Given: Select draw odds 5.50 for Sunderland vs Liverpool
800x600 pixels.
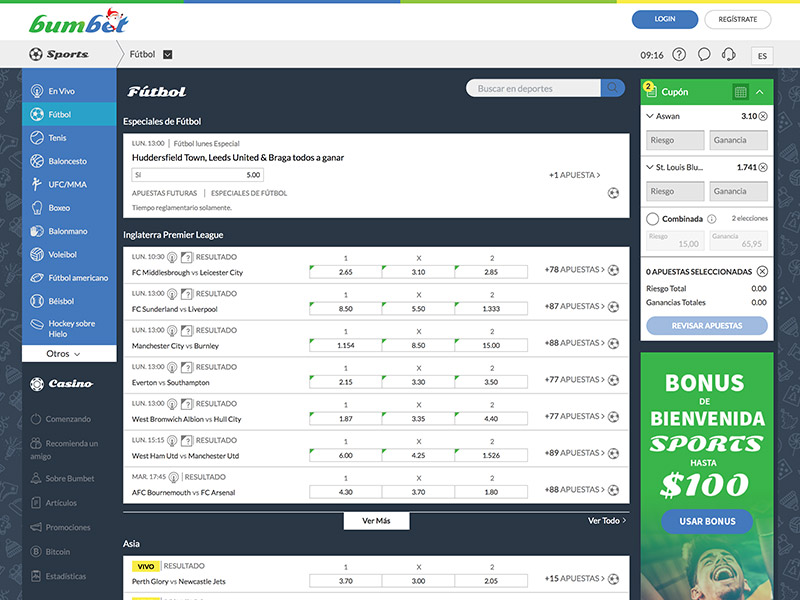Looking at the screenshot, I should [x=418, y=309].
